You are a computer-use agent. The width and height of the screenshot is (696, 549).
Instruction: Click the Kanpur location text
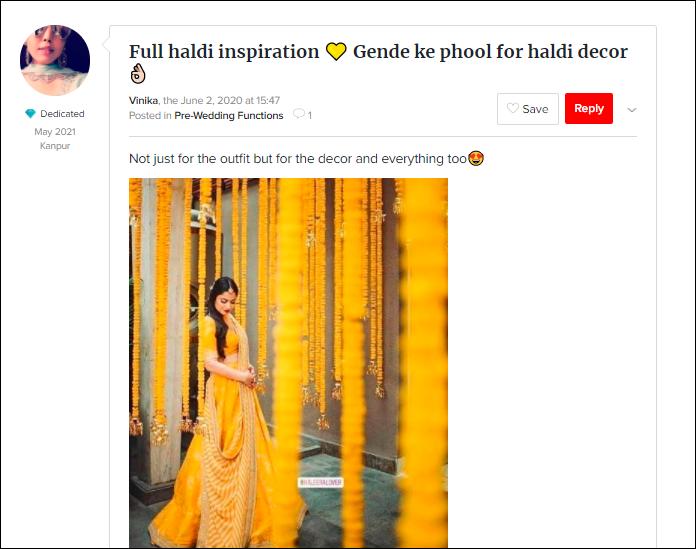pyautogui.click(x=55, y=146)
